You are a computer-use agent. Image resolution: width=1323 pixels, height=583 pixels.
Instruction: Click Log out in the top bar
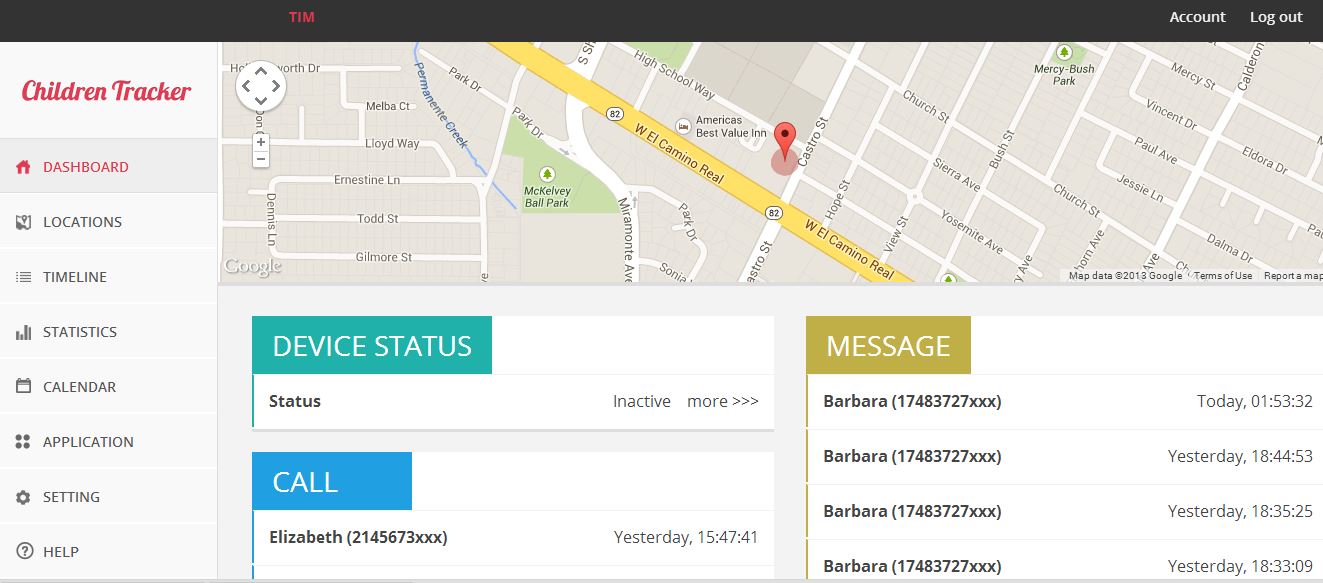click(x=1276, y=17)
